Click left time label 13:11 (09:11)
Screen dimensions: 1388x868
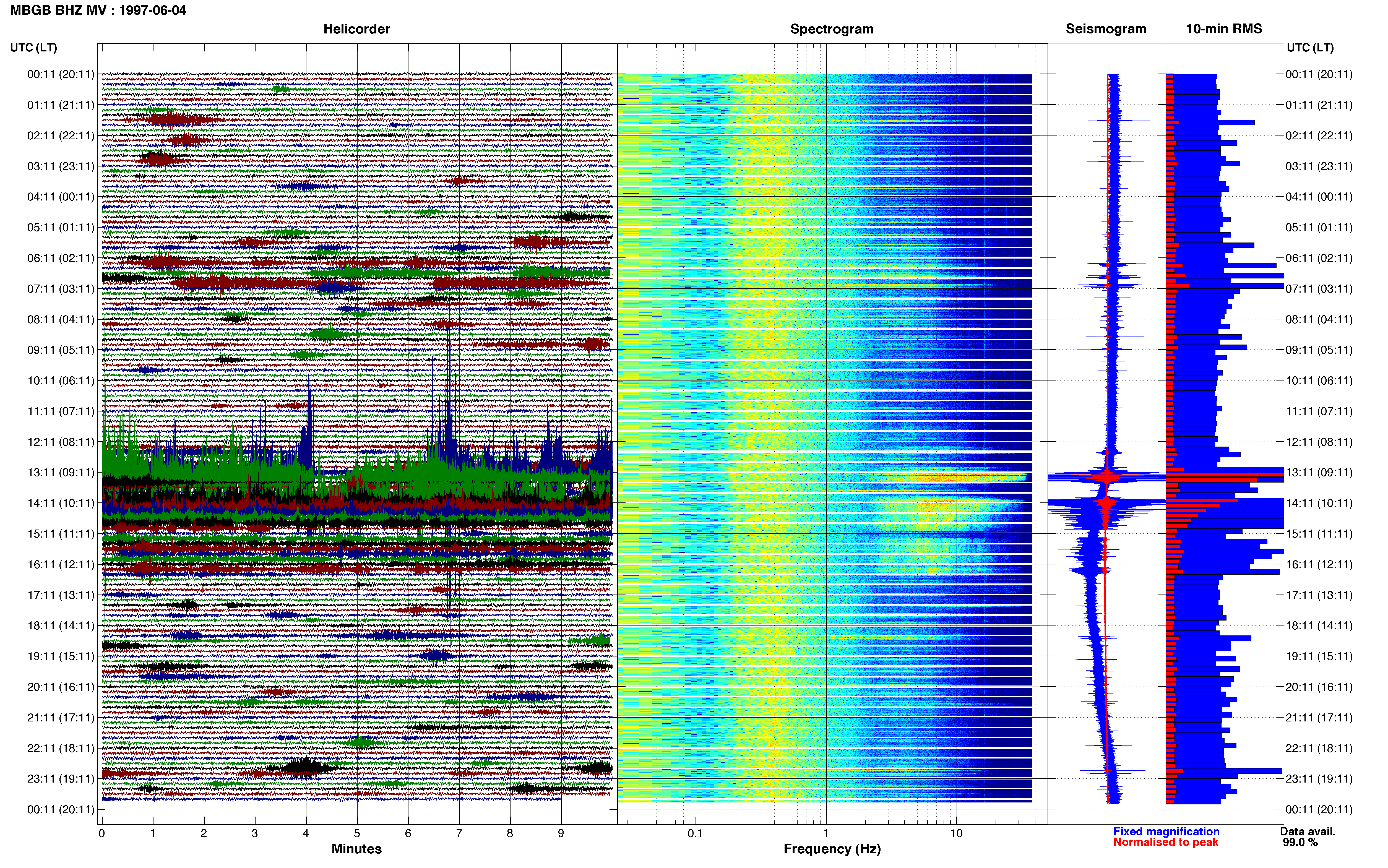pyautogui.click(x=61, y=473)
